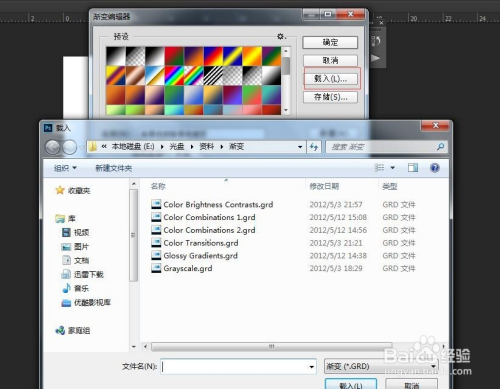Screen dimensions: 500x389
Task: Click 载入(L)... button in gradient editor
Action: pos(331,79)
